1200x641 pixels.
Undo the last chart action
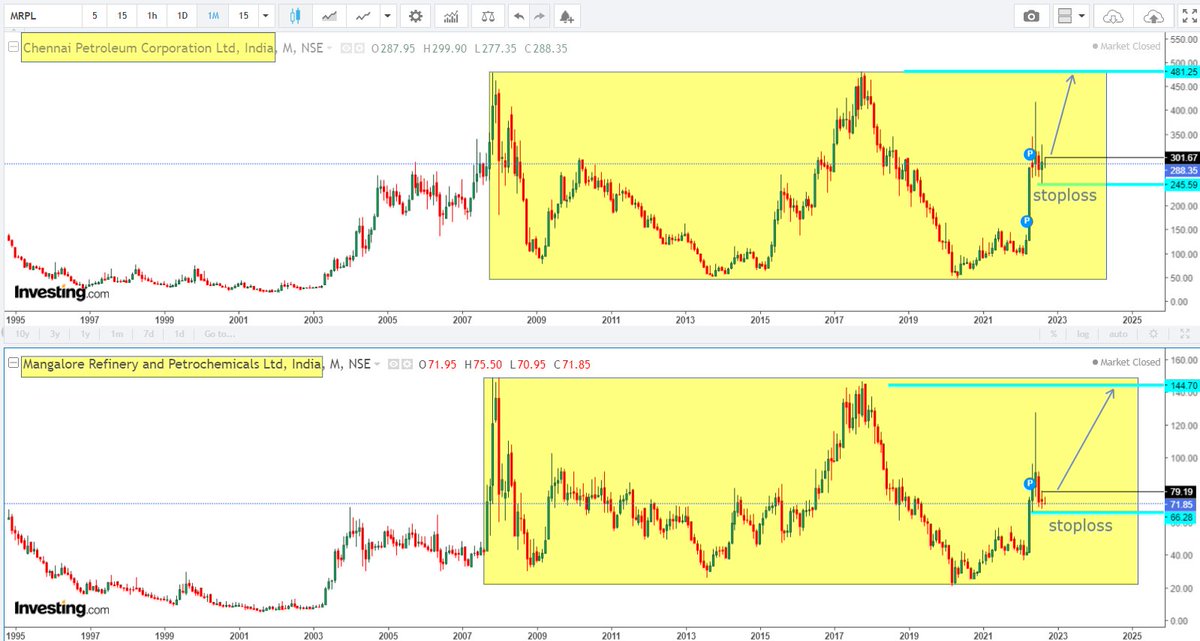click(517, 16)
